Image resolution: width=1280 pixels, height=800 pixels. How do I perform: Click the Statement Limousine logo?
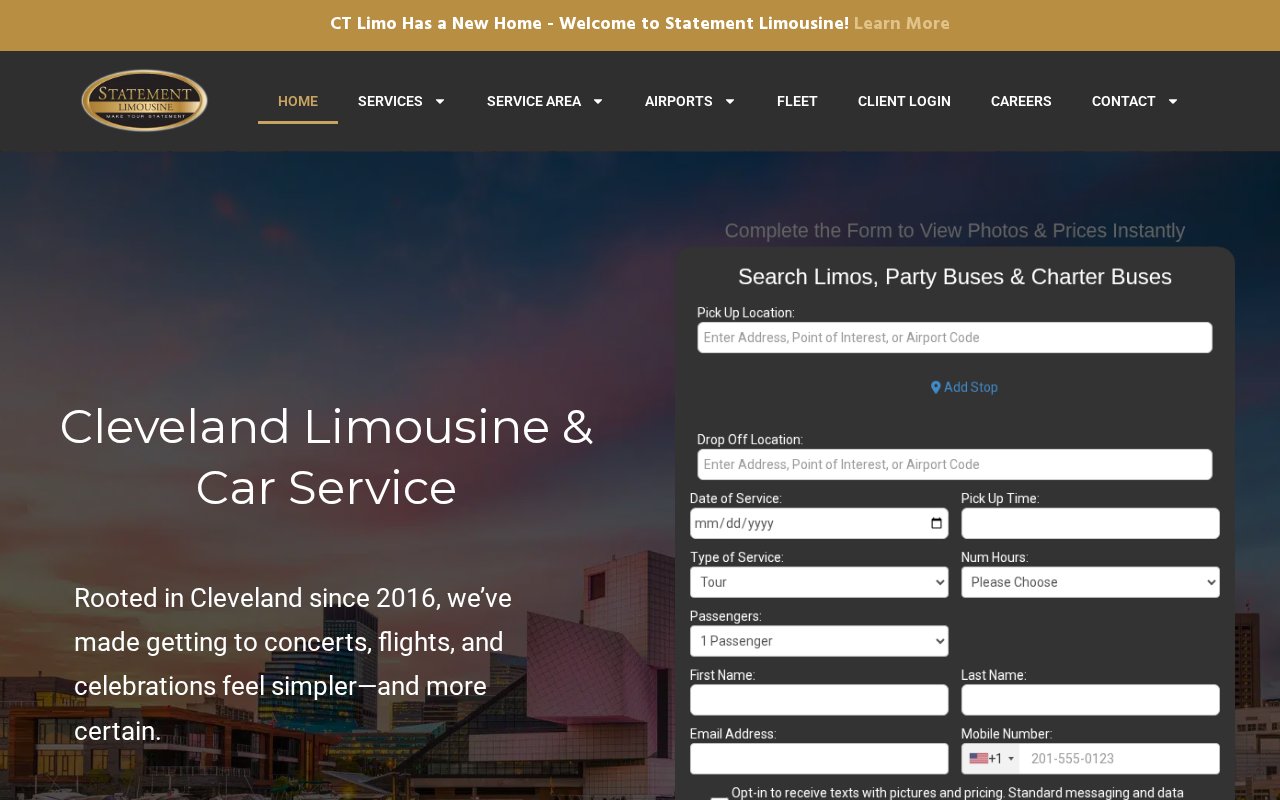[144, 100]
